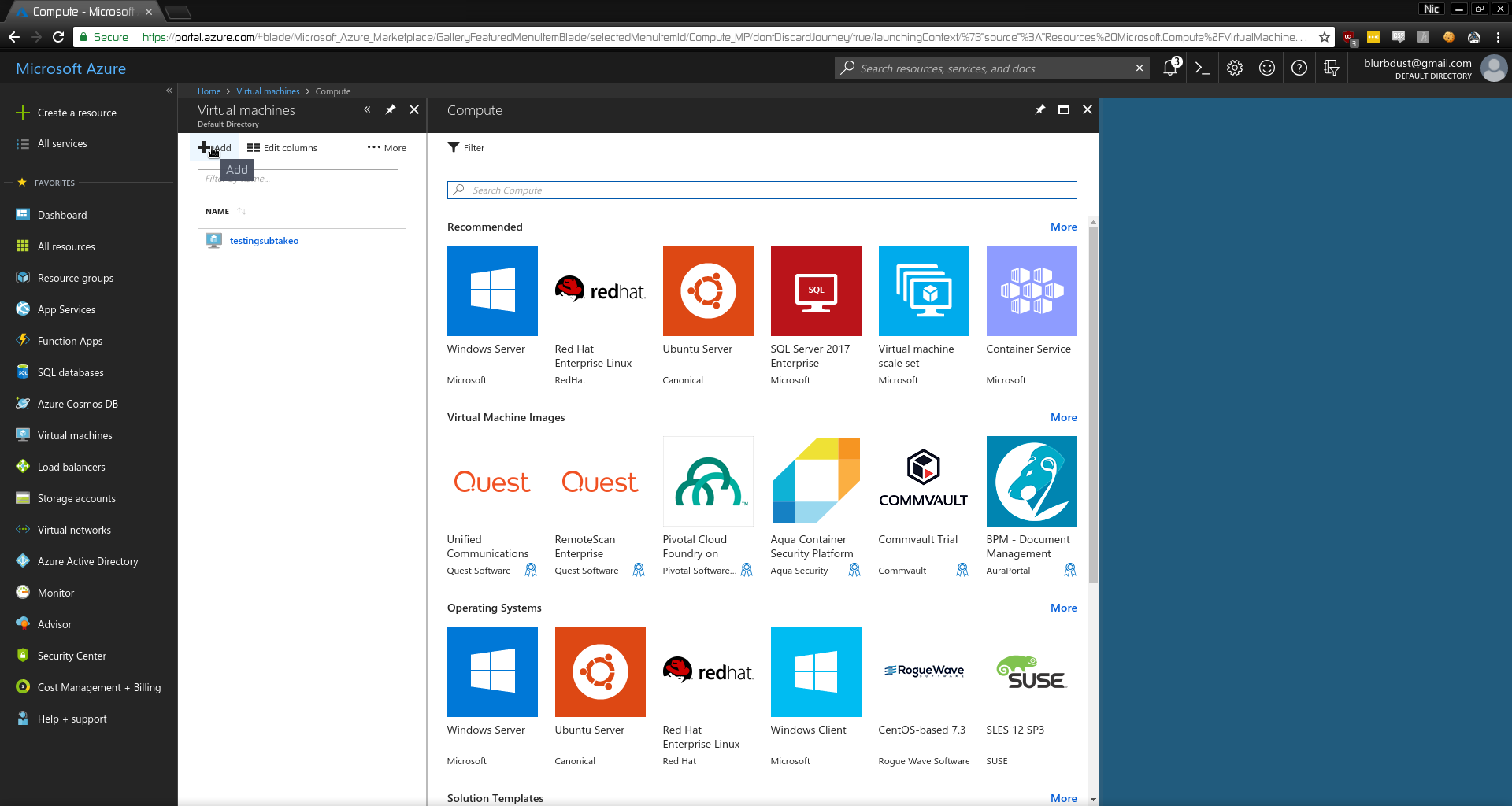The image size is (1512, 806).
Task: Open BPM - Document Management tile
Action: click(1032, 506)
